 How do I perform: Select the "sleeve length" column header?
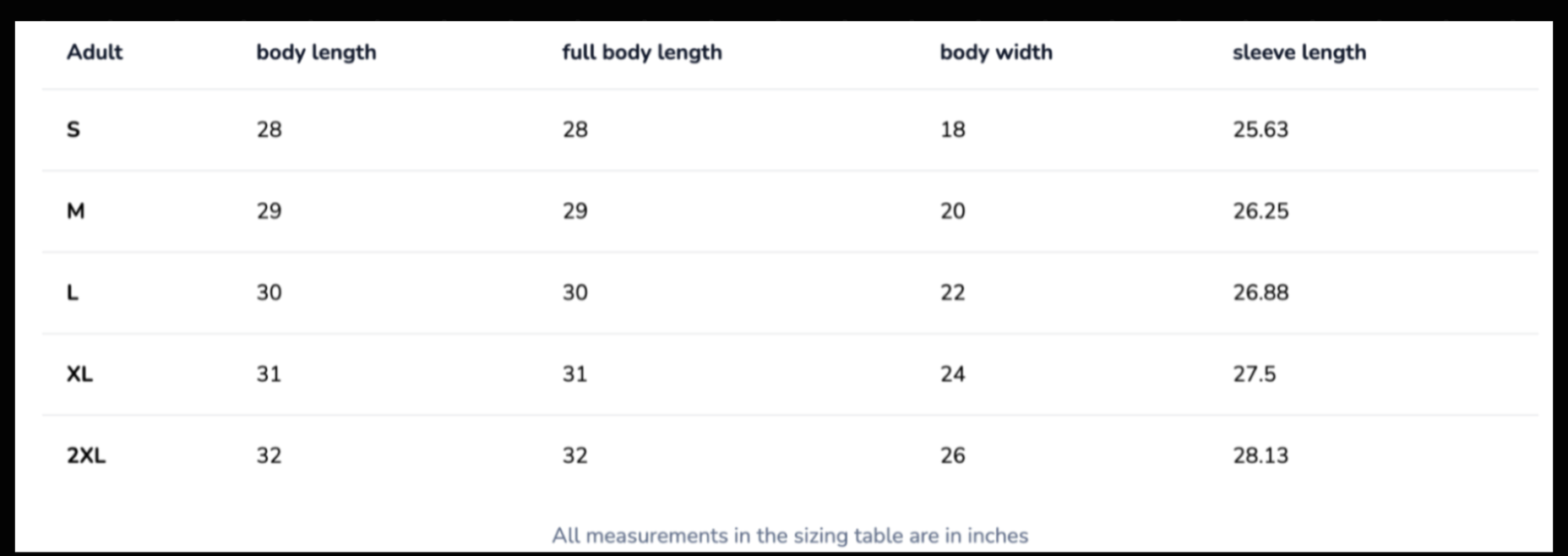point(1298,52)
